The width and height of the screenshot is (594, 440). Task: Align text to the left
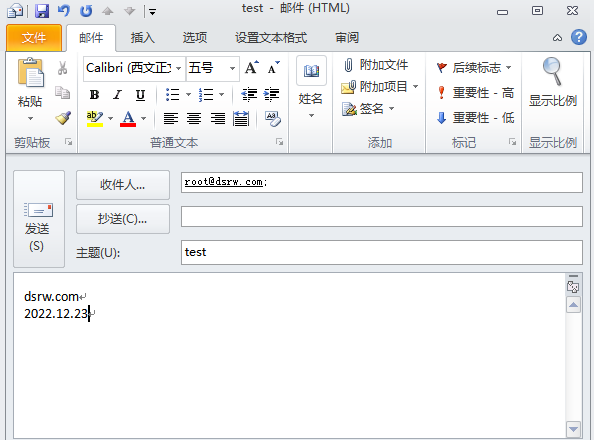[x=170, y=119]
